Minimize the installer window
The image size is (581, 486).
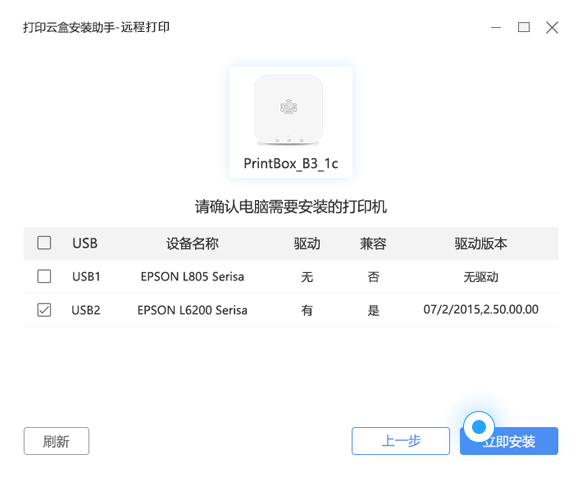click(496, 27)
